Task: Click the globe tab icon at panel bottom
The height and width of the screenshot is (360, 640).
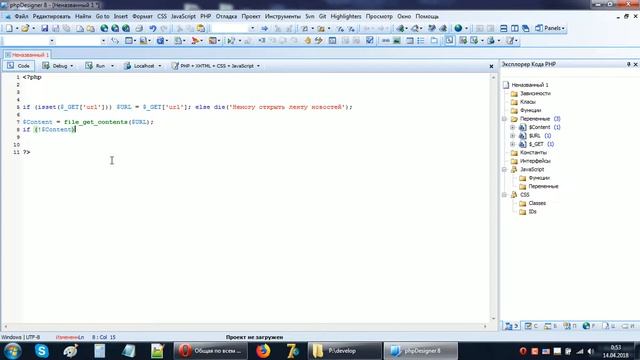Action: click(586, 326)
